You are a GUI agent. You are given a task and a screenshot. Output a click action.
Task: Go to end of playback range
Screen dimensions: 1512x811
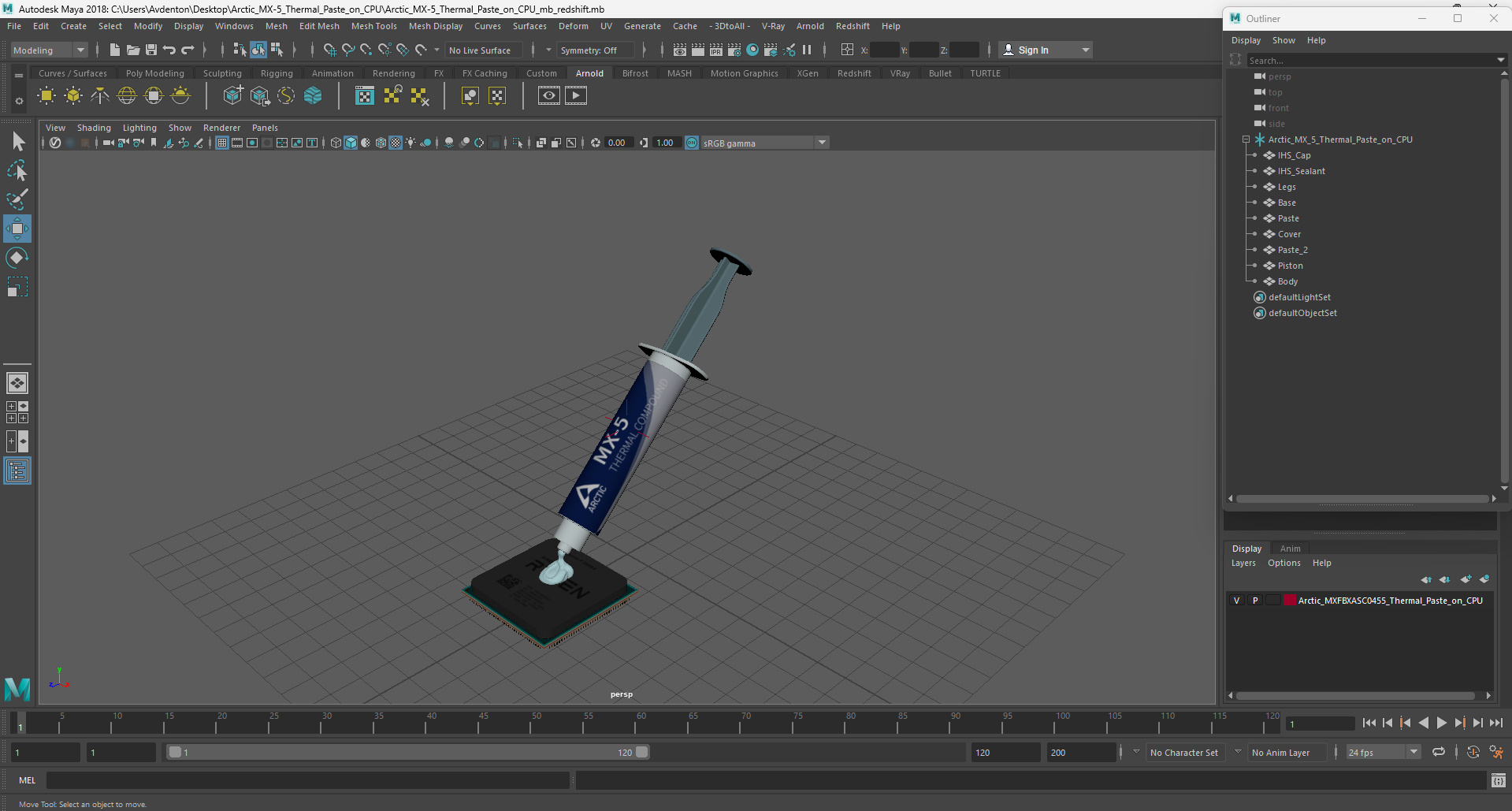(x=1495, y=723)
